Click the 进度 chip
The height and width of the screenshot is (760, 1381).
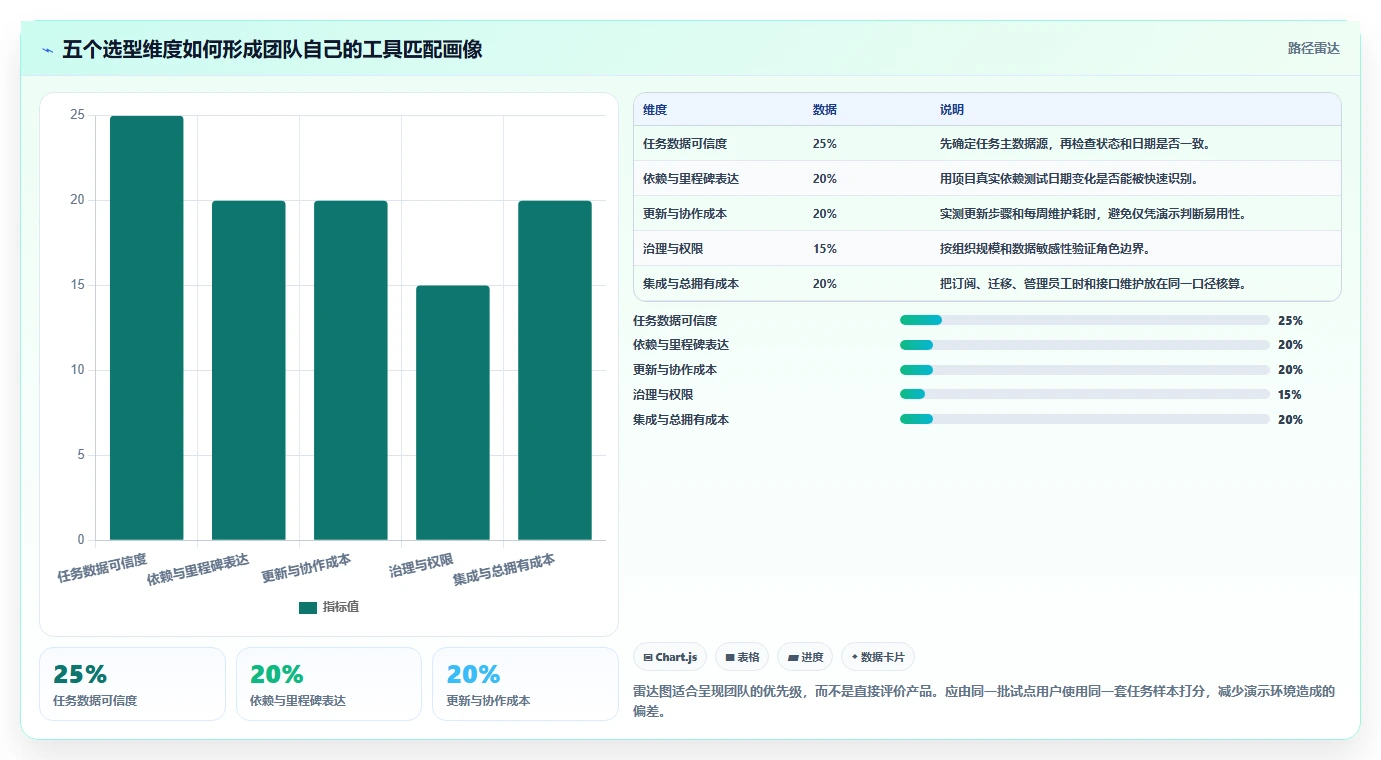(805, 657)
